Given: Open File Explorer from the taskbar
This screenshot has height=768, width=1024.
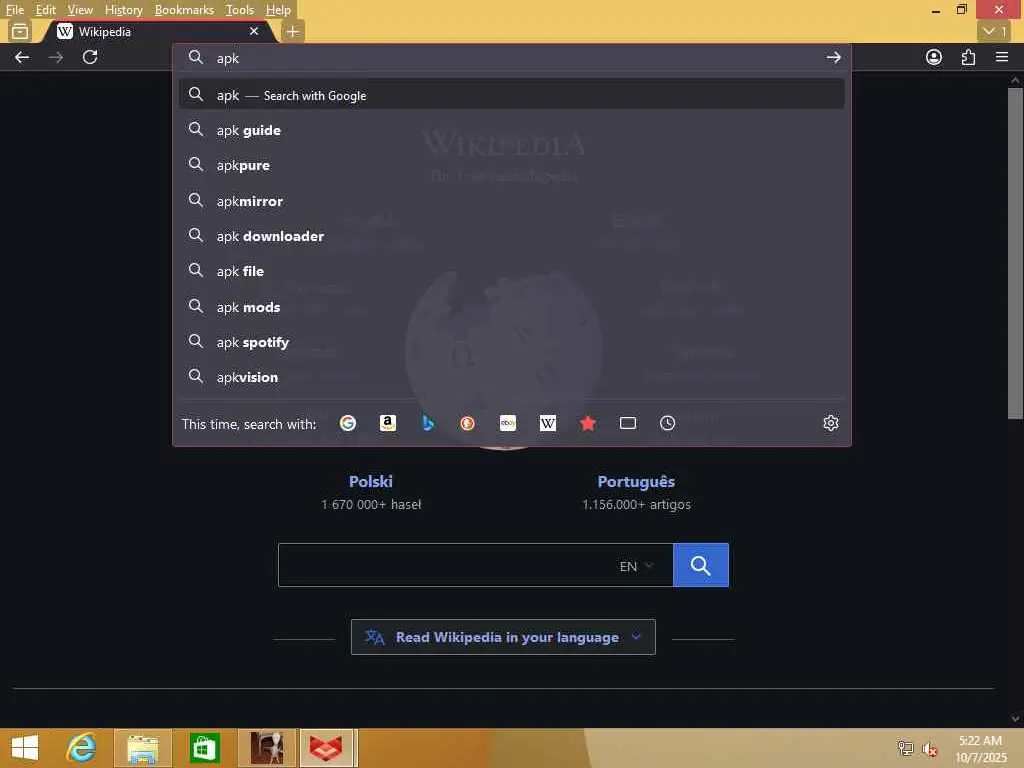Looking at the screenshot, I should [x=143, y=748].
